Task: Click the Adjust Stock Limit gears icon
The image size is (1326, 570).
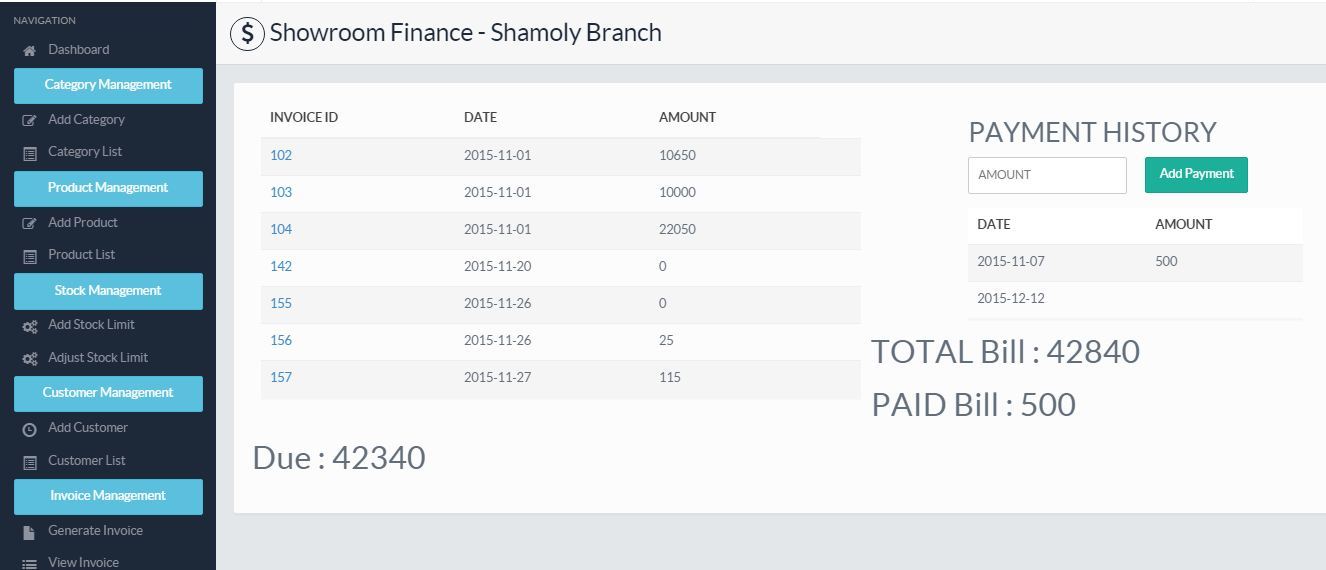Action: point(30,358)
